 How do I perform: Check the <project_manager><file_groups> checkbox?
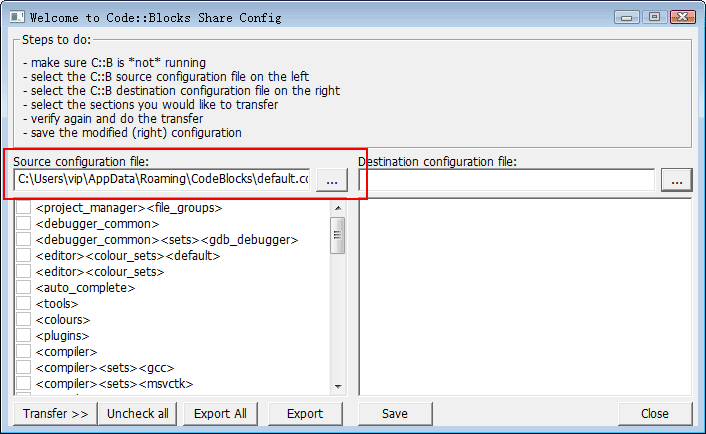click(x=23, y=208)
